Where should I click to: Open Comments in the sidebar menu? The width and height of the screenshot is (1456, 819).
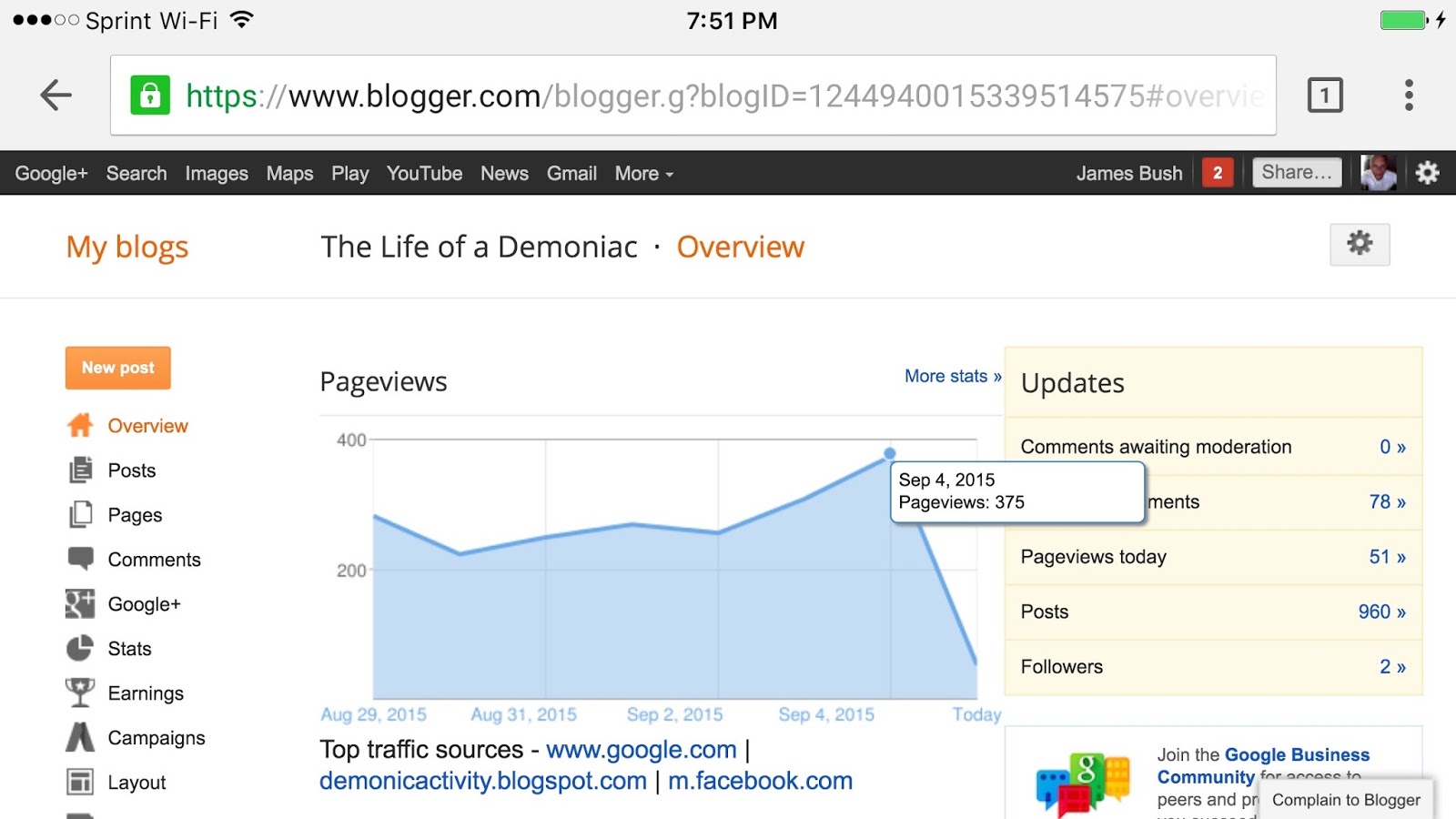tap(154, 560)
